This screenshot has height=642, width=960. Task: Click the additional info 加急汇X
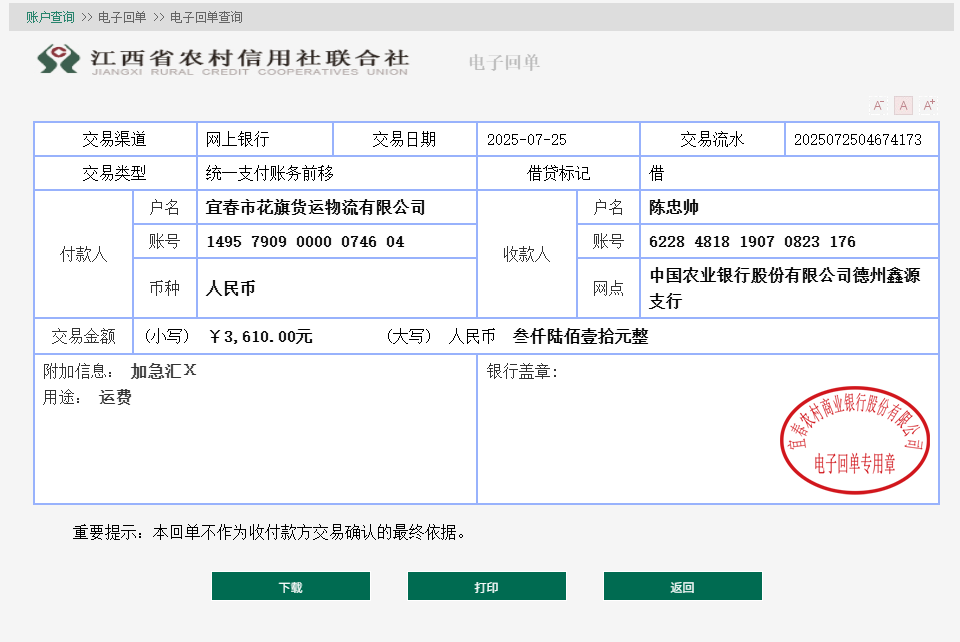click(x=163, y=371)
